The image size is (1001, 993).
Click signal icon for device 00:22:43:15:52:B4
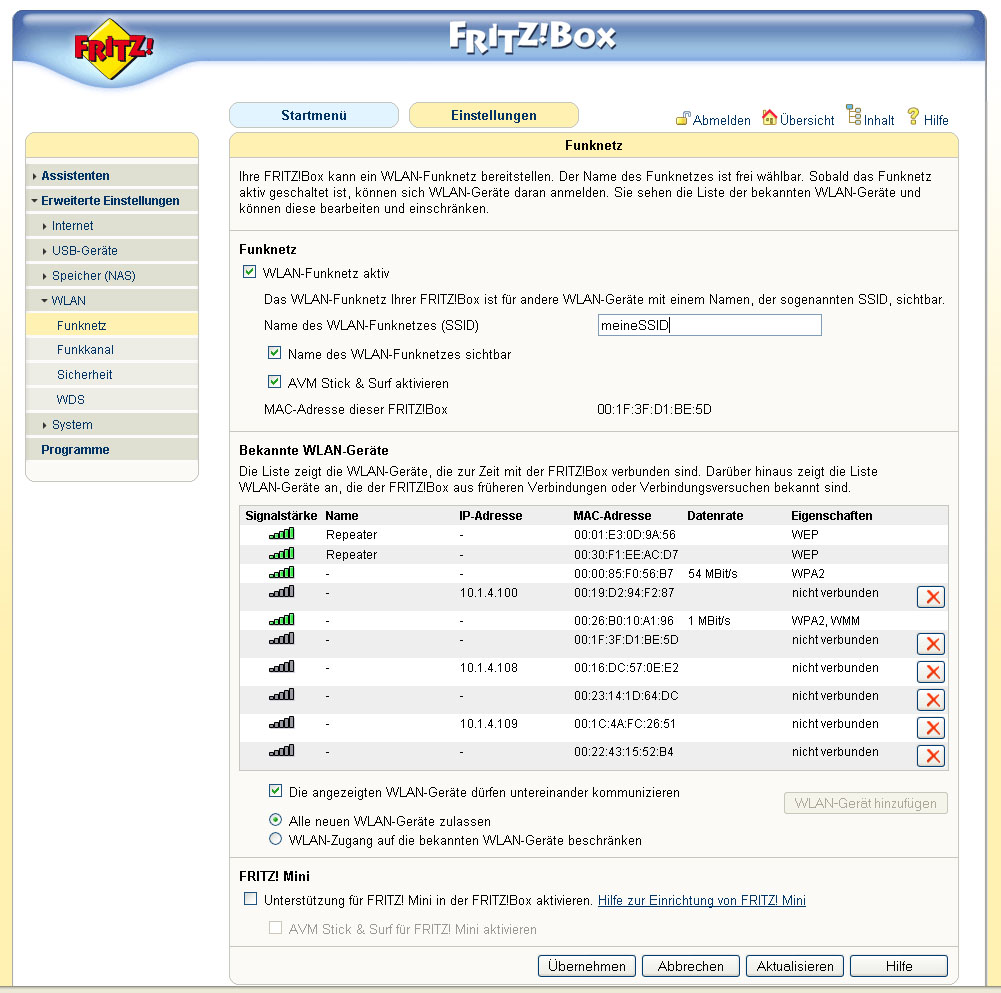[x=282, y=751]
